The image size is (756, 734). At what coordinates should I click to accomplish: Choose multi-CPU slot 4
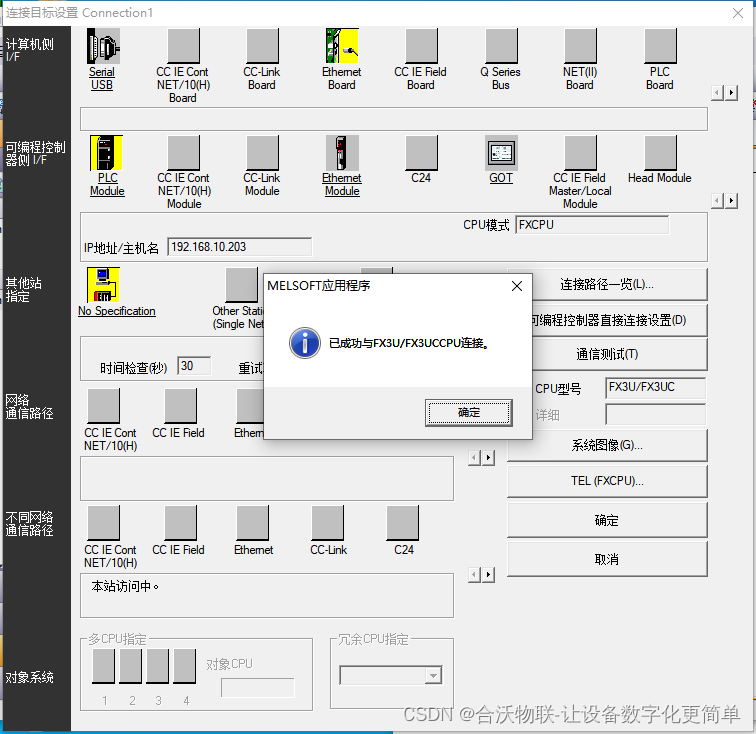click(184, 666)
